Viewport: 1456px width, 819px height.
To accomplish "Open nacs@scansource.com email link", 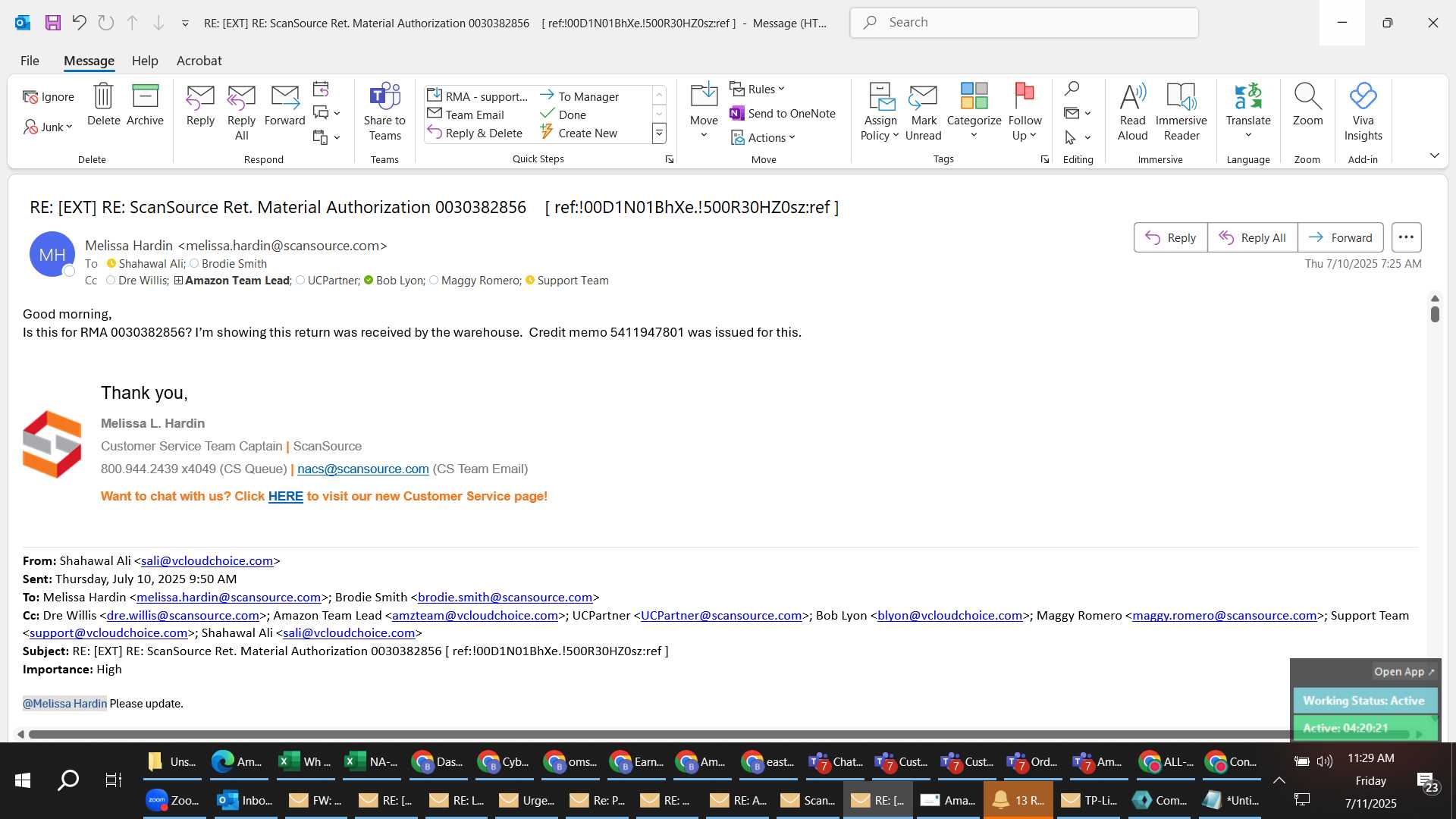I will (x=362, y=469).
